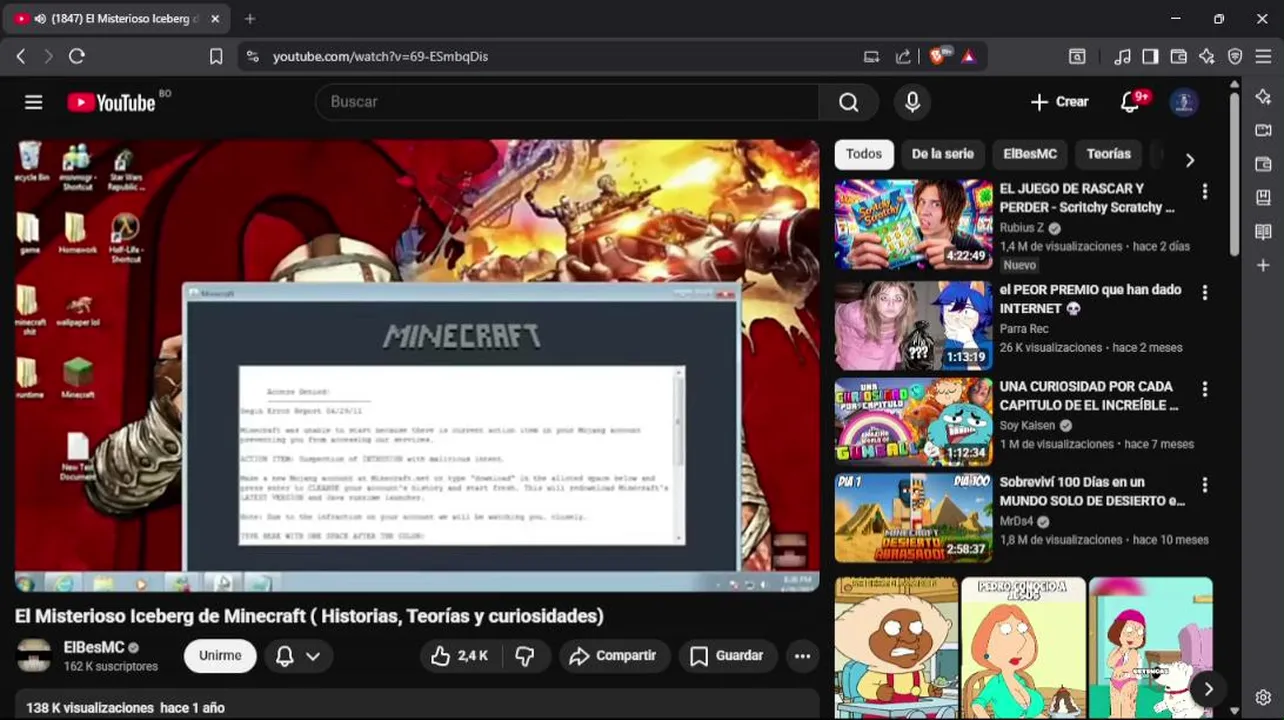Add a sidebar item with plus icon

pyautogui.click(x=1263, y=265)
